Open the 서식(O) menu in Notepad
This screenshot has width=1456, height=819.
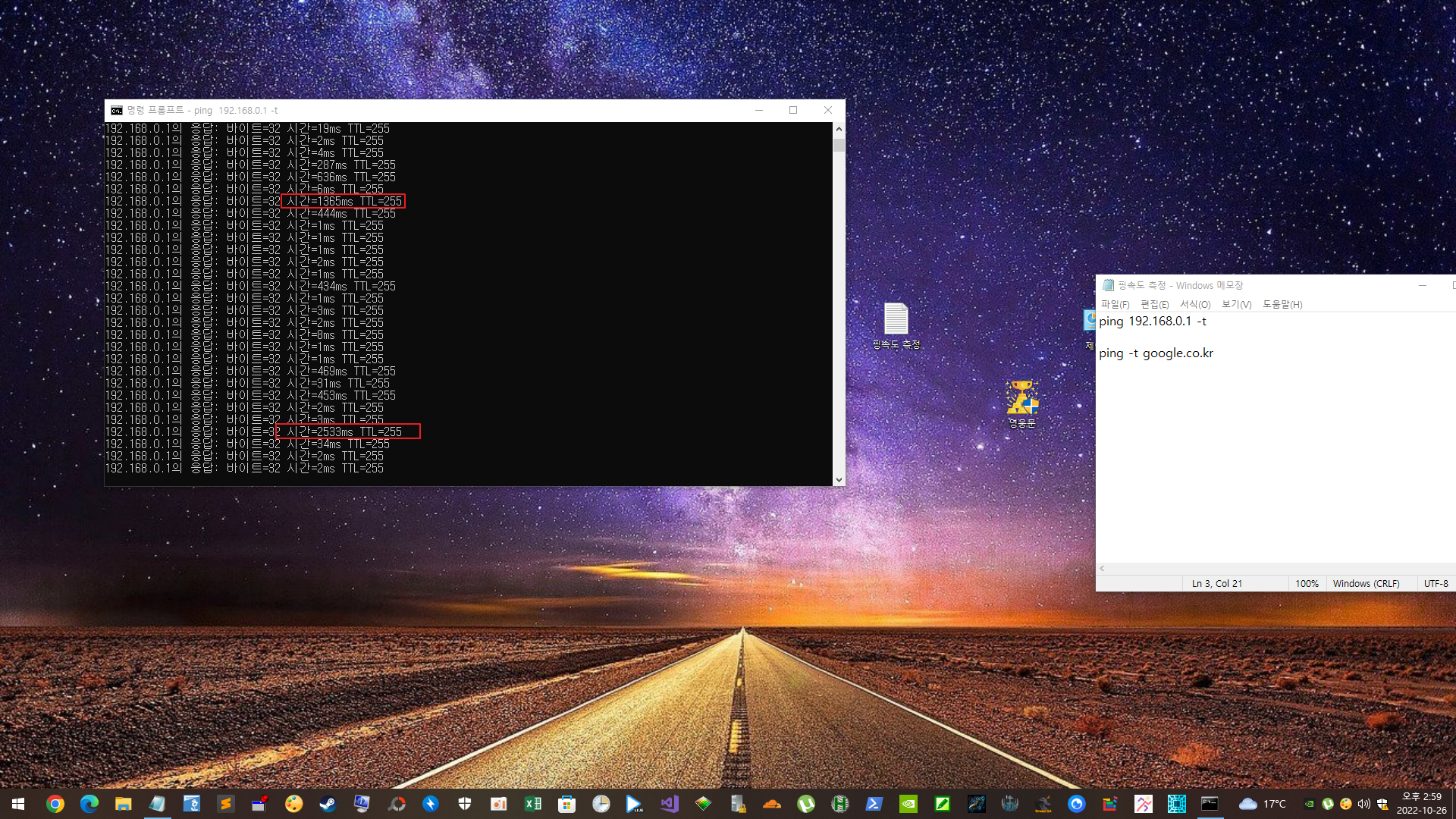pyautogui.click(x=1194, y=304)
